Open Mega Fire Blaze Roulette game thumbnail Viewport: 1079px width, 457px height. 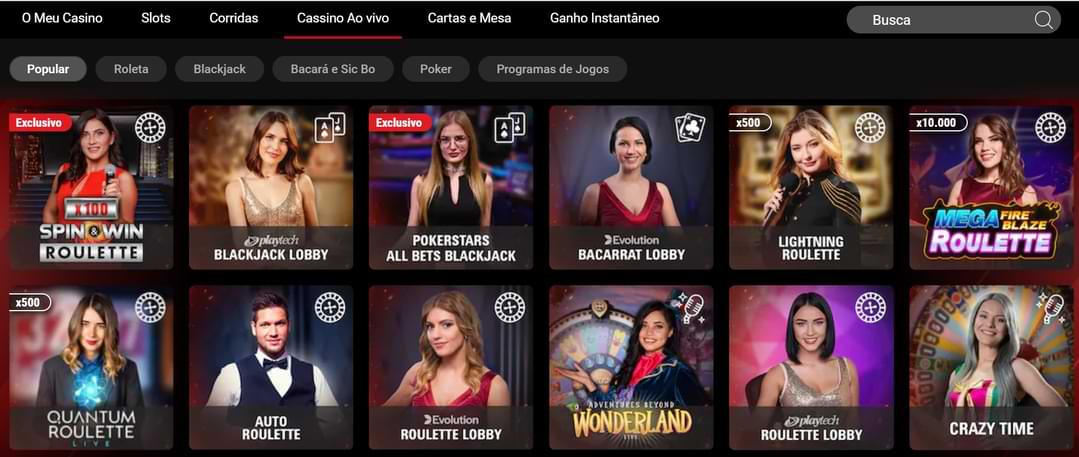(991, 187)
